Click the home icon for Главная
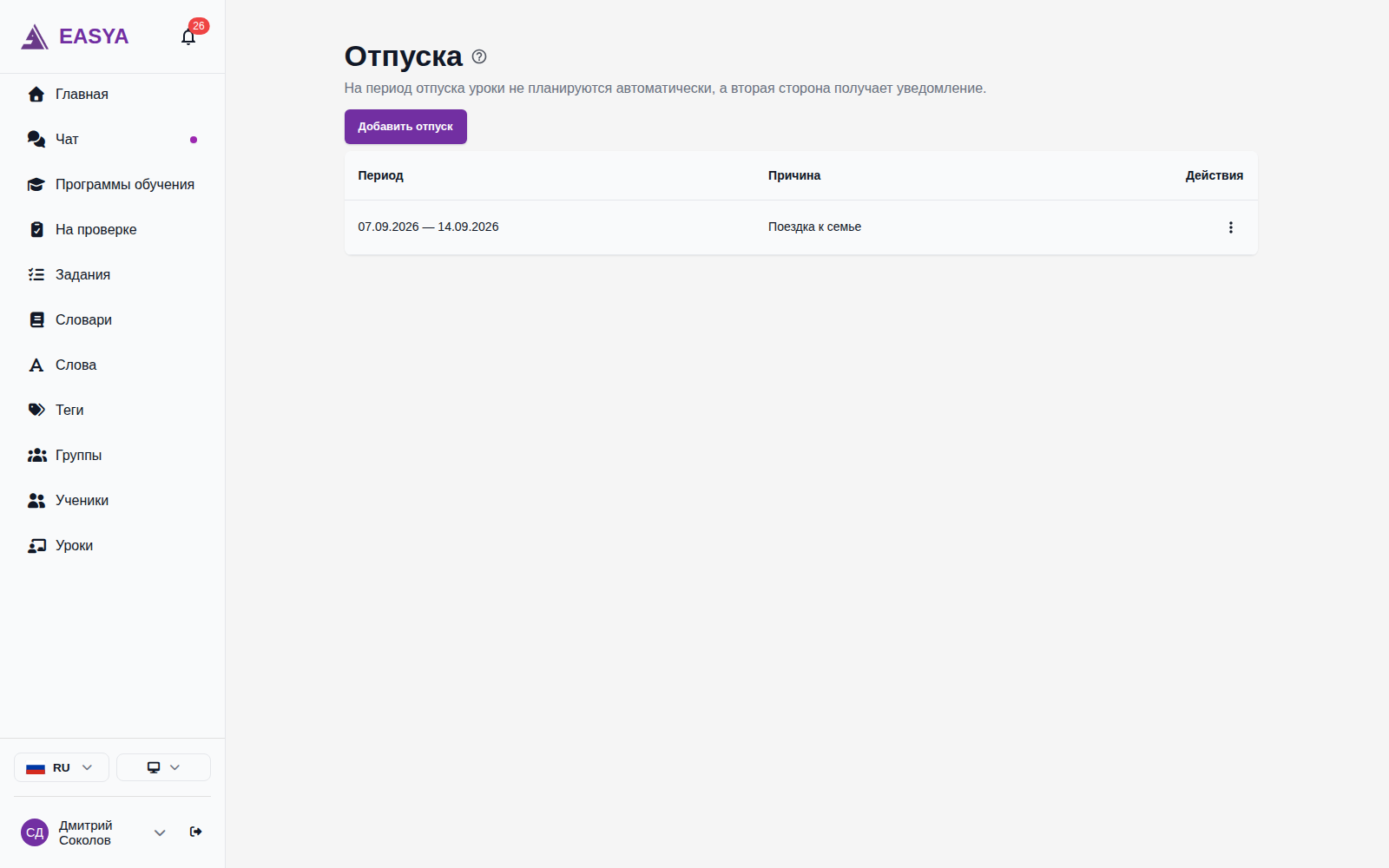This screenshot has width=1389, height=868. pyautogui.click(x=36, y=95)
